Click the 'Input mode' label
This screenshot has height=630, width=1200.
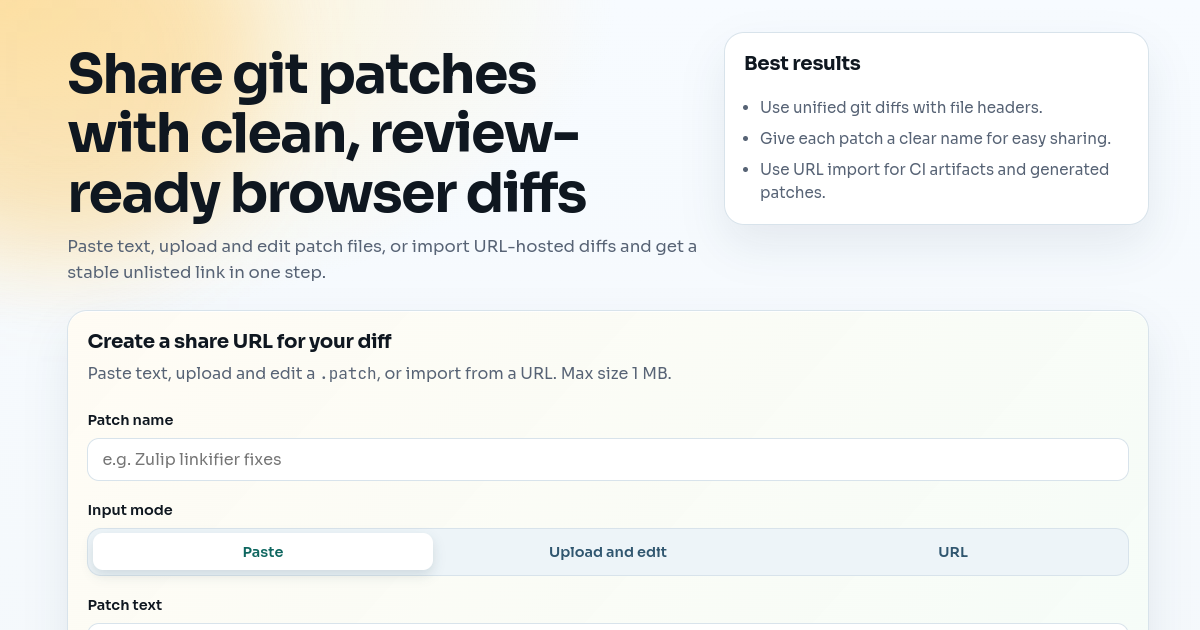click(x=130, y=510)
